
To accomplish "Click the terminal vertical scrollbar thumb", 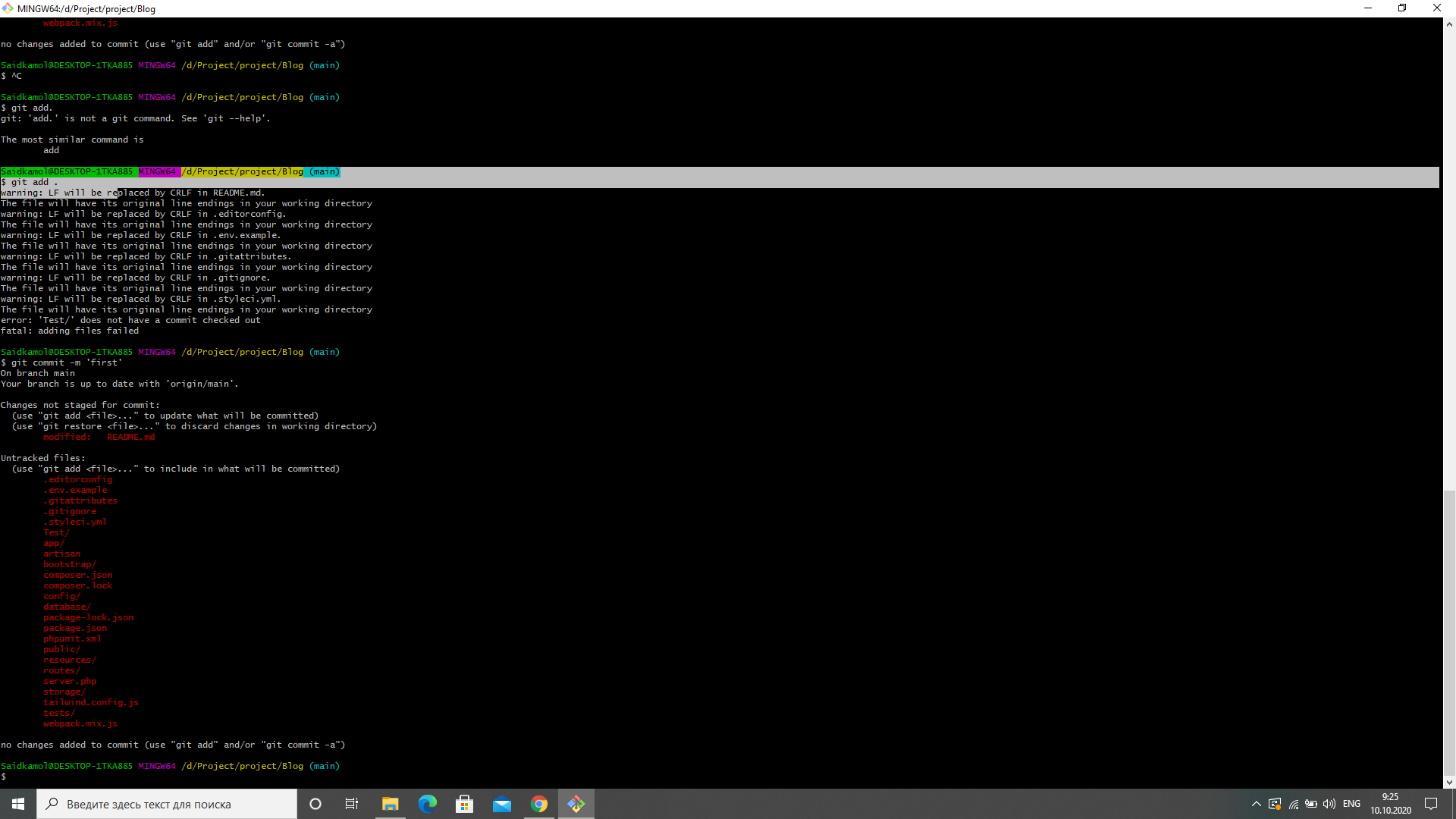I will 1449,632.
